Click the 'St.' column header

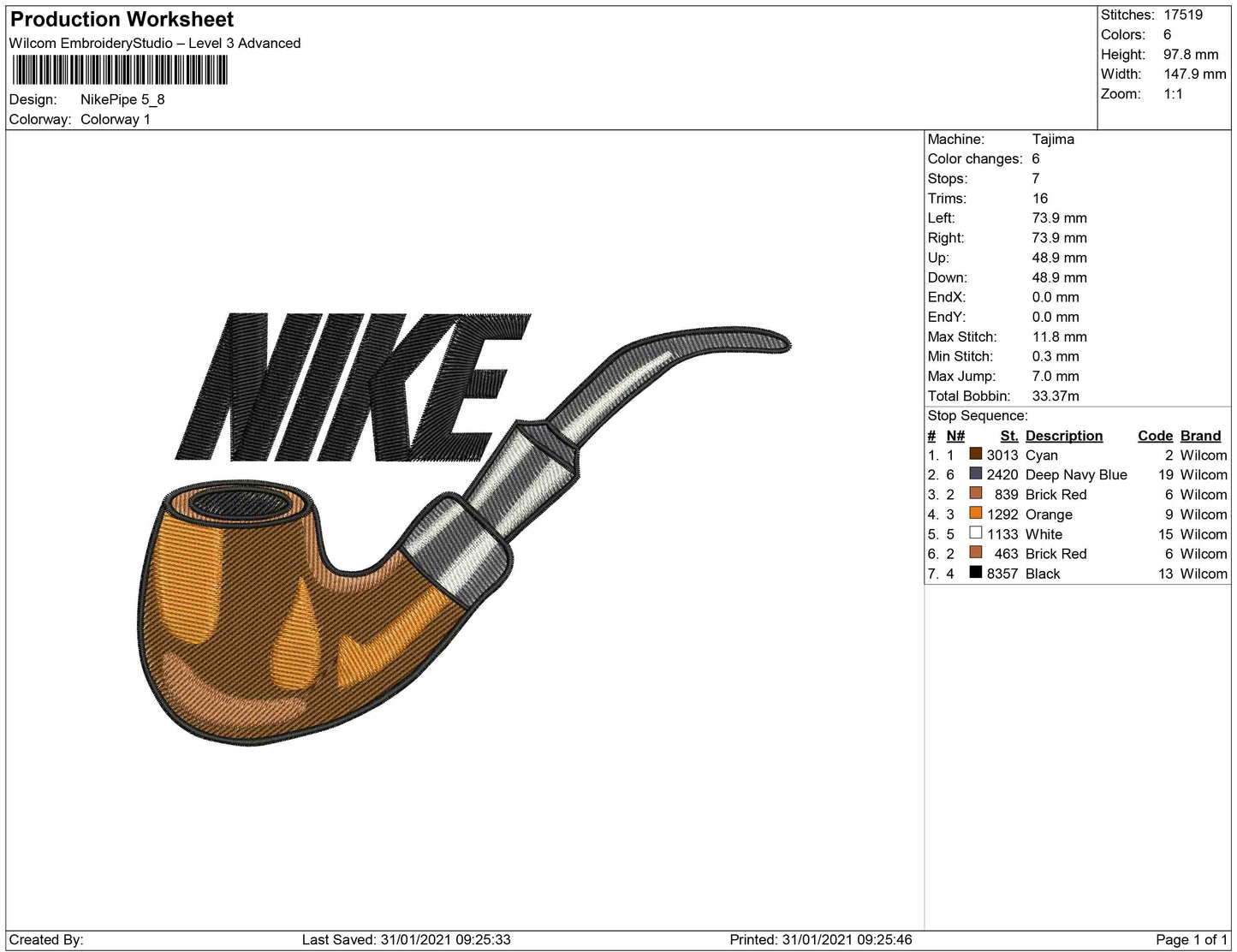coord(1009,436)
